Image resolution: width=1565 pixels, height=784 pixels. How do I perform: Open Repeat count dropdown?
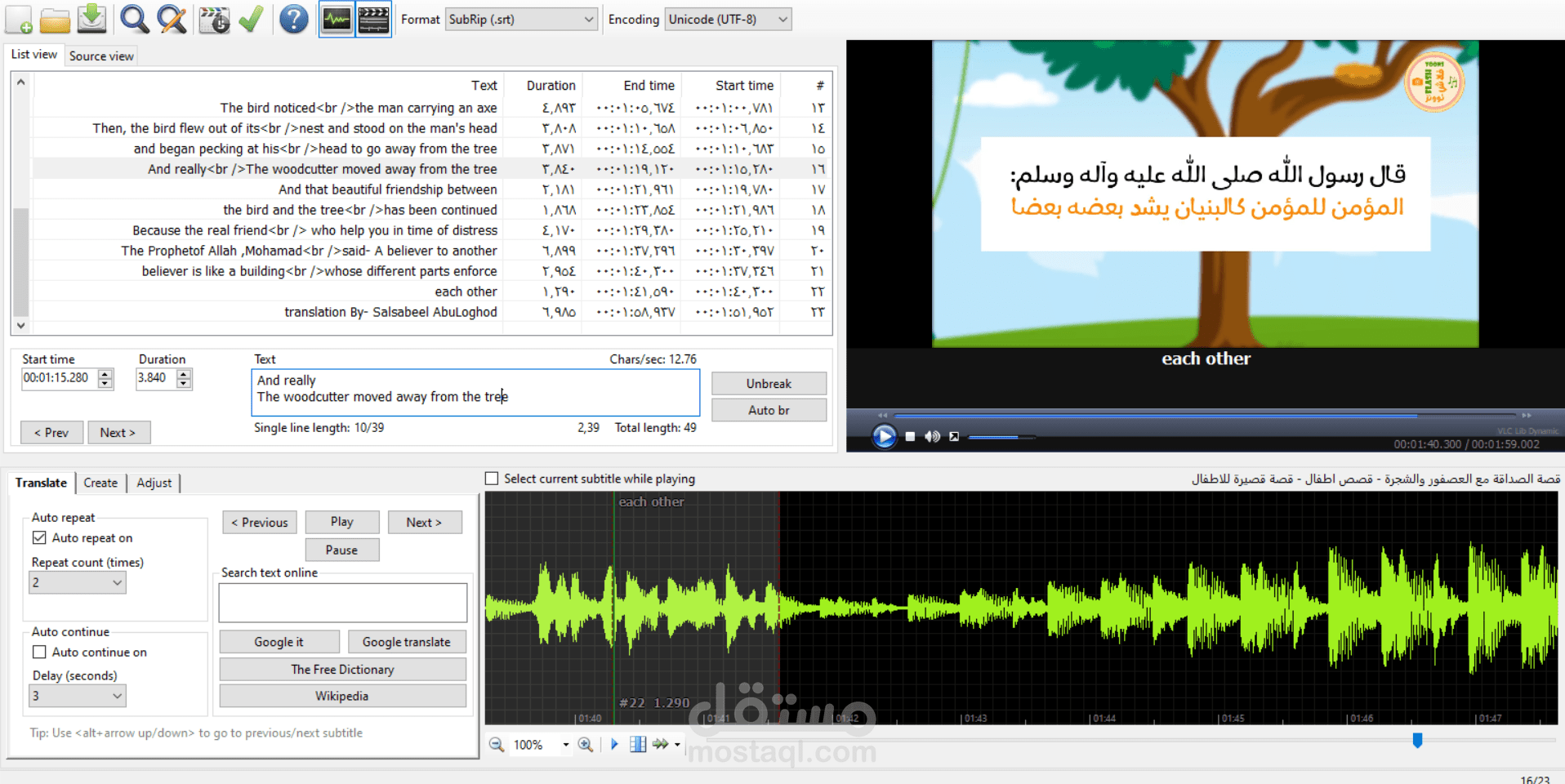78,582
